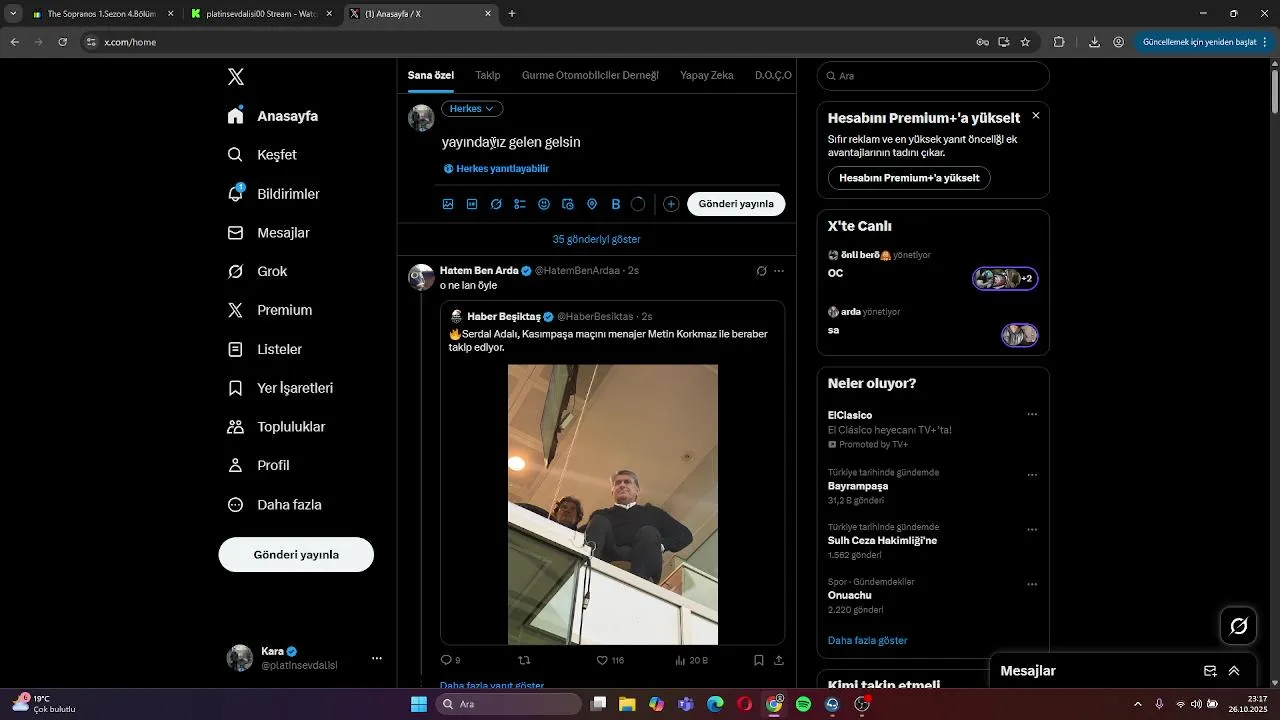The image size is (1280, 720).
Task: Publish post with composer Gönderi yayınla button
Action: [x=736, y=204]
